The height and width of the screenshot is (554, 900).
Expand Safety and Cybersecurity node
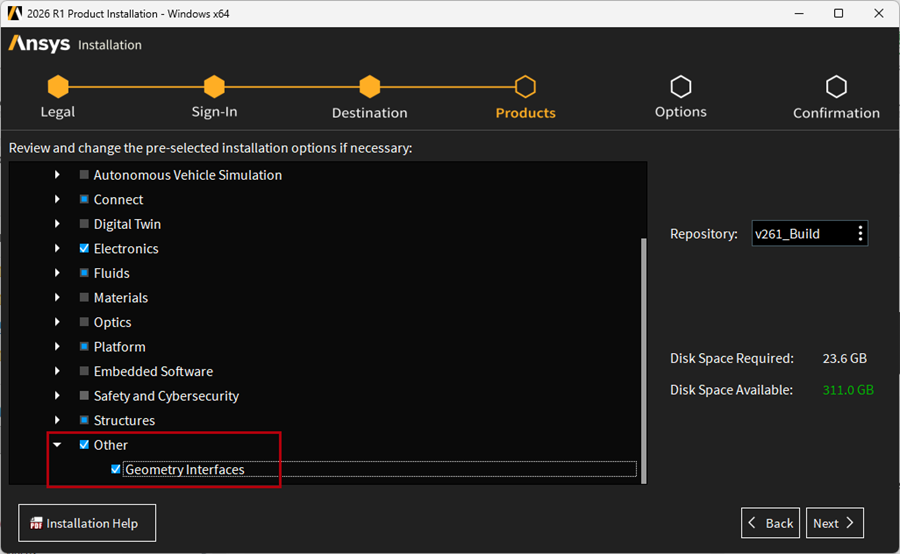click(x=57, y=396)
